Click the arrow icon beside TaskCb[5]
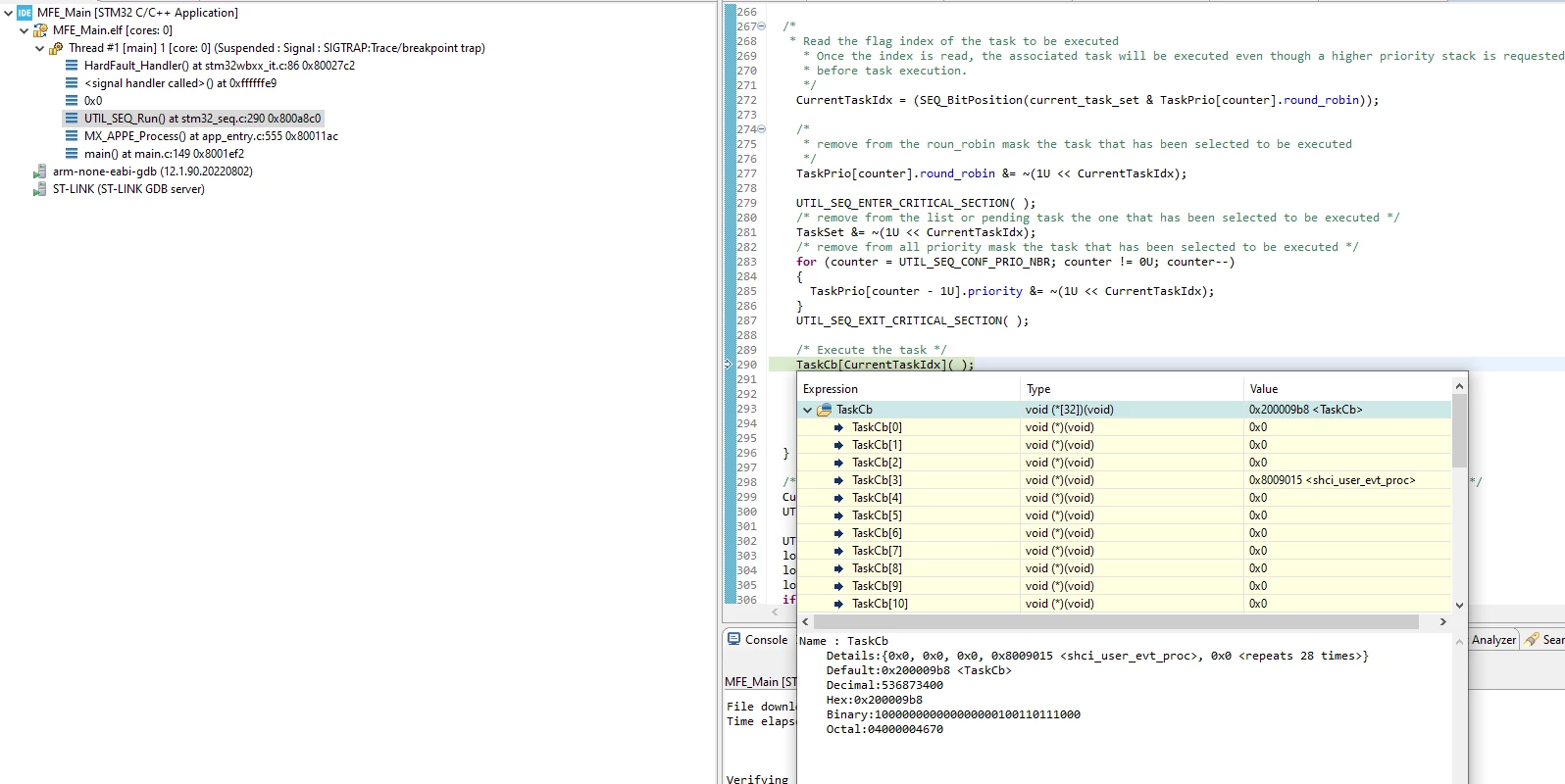The image size is (1565, 784). point(838,515)
